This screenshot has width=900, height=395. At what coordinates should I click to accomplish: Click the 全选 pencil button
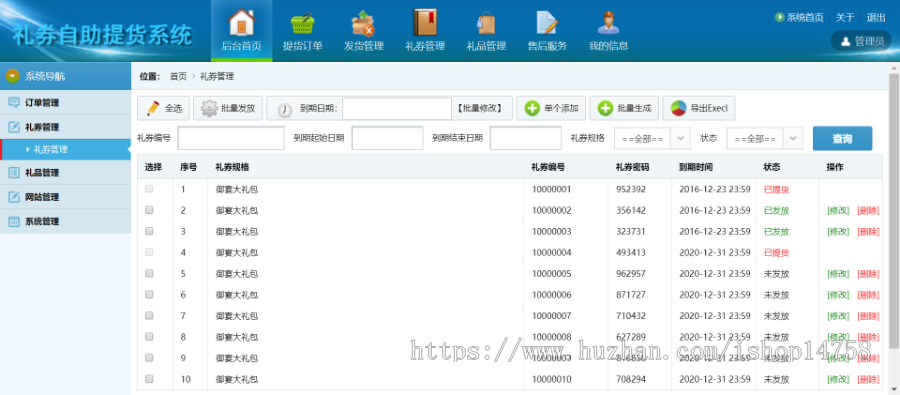[x=164, y=108]
